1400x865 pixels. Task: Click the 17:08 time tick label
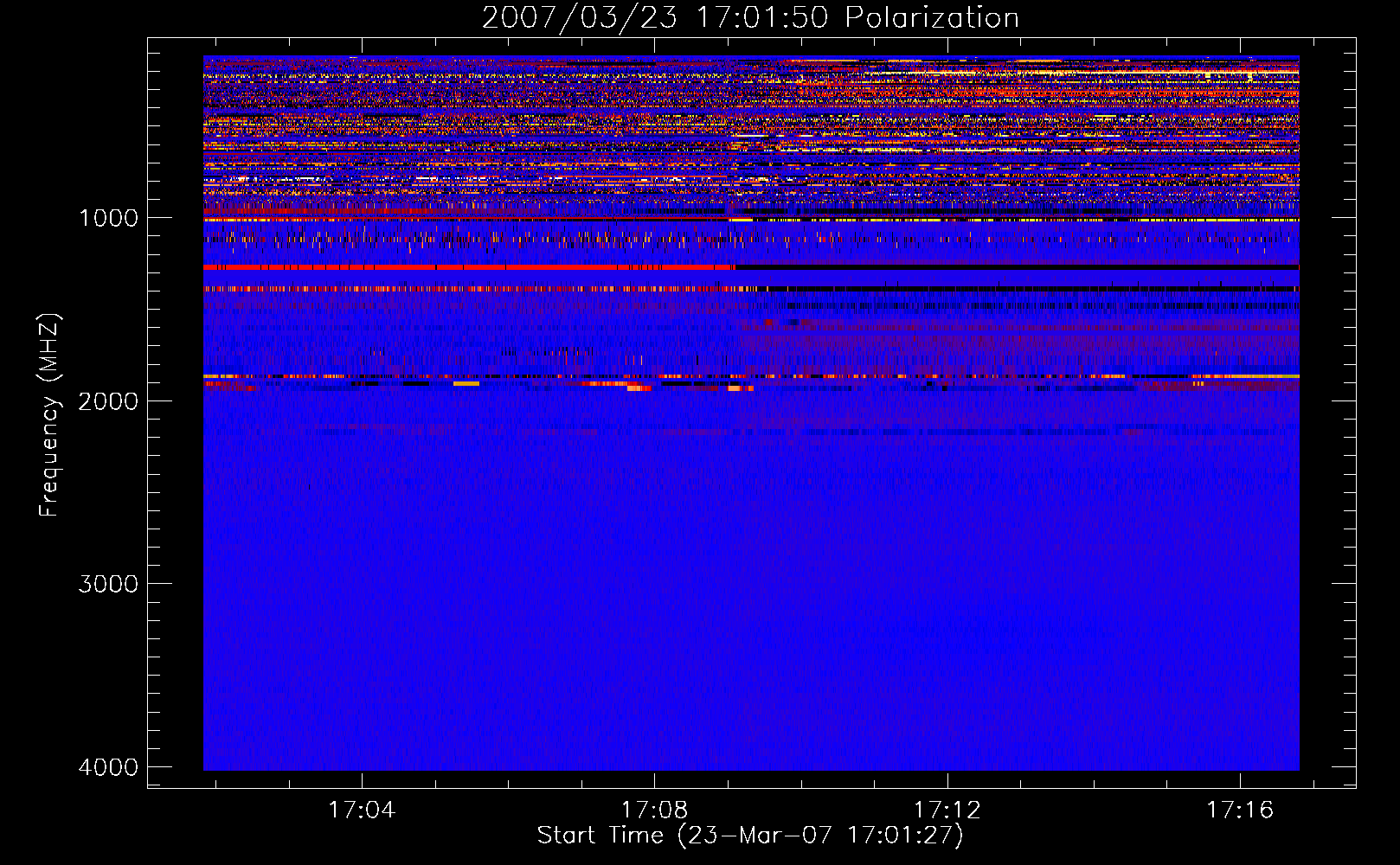coord(655,810)
